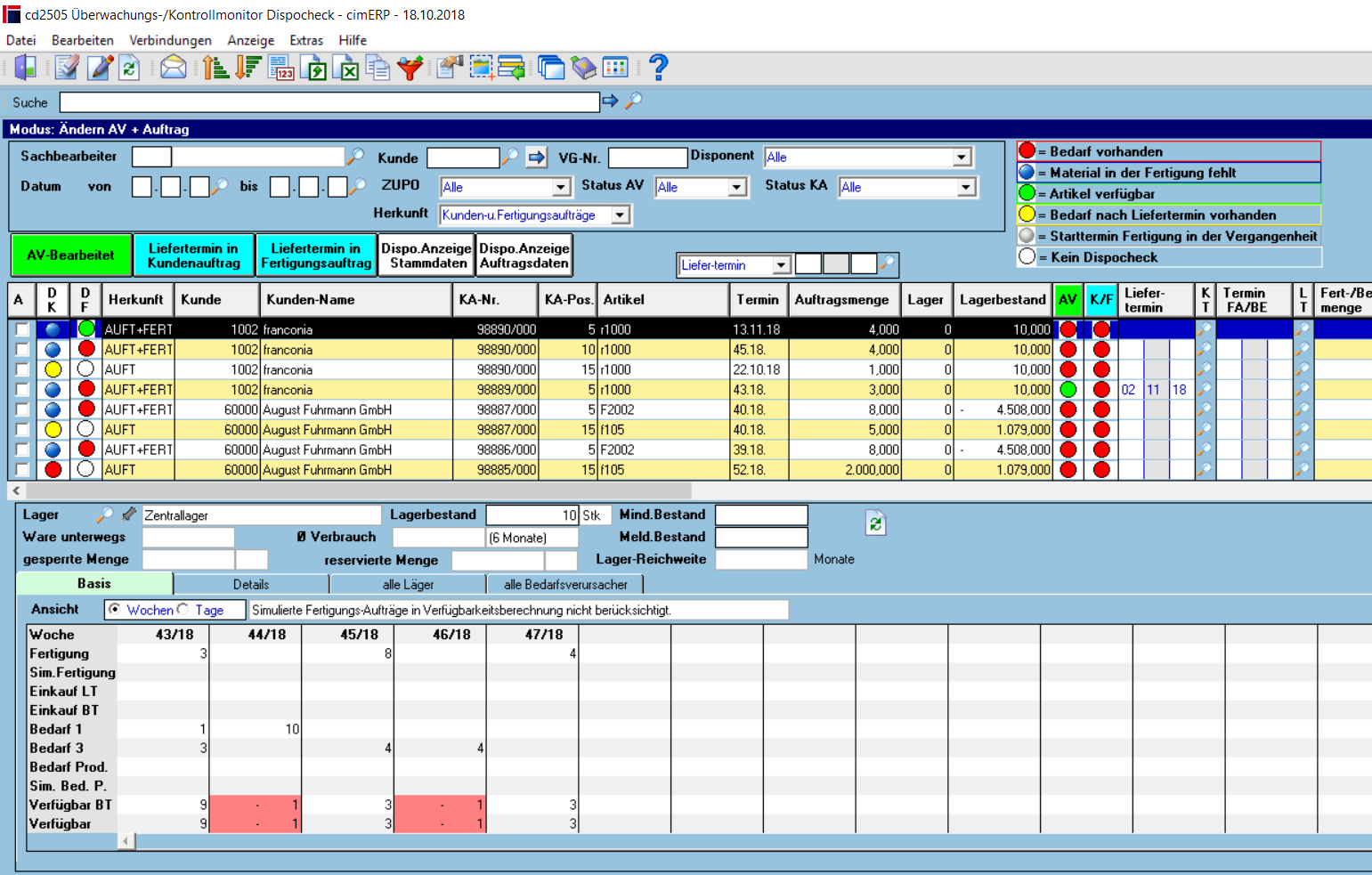The height and width of the screenshot is (875, 1372).
Task: Click the pin icon next to Lager label
Action: [x=129, y=514]
